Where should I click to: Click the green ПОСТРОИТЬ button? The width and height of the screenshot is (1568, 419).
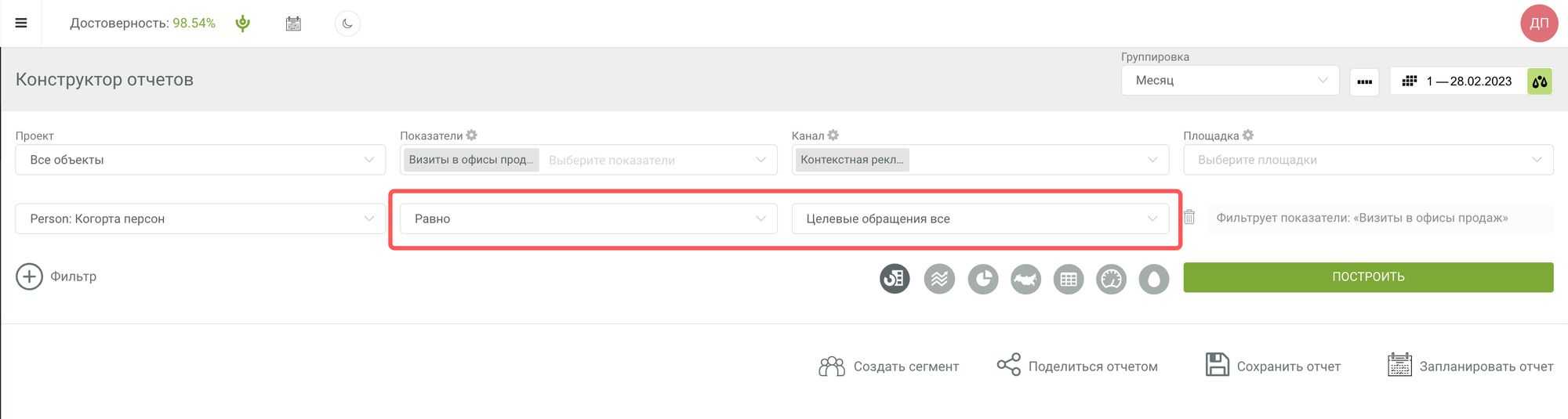pos(1368,277)
